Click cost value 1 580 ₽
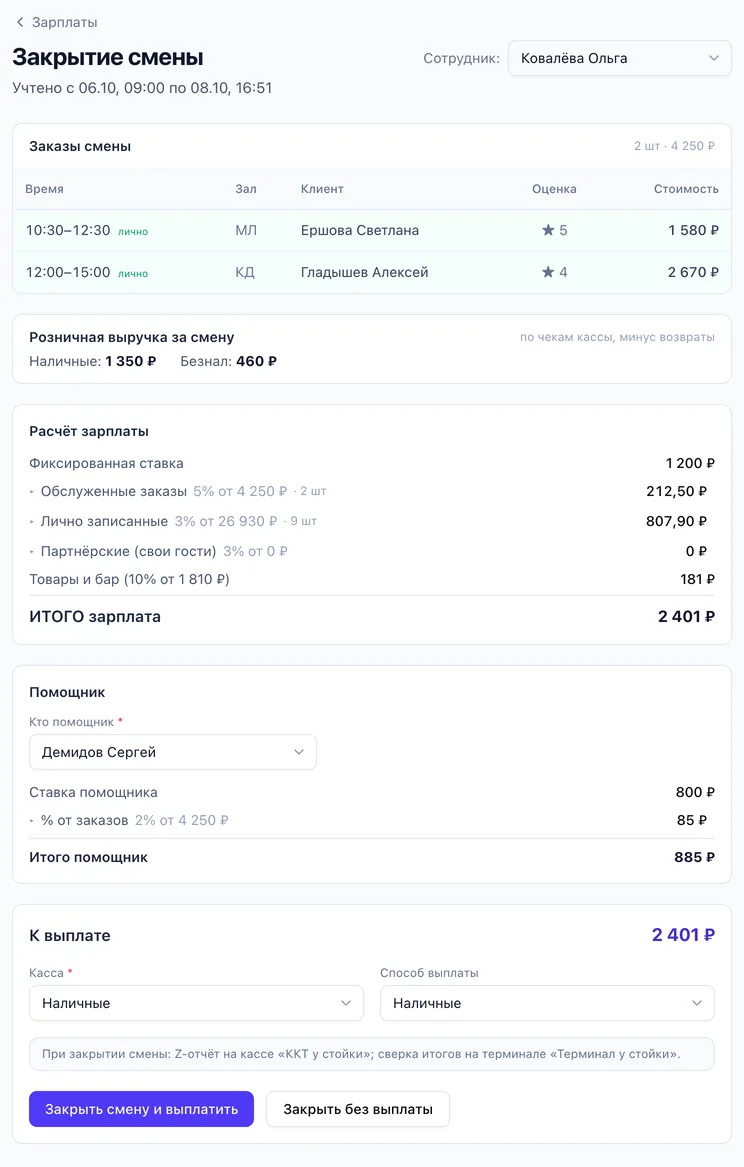The width and height of the screenshot is (744, 1167). point(693,231)
